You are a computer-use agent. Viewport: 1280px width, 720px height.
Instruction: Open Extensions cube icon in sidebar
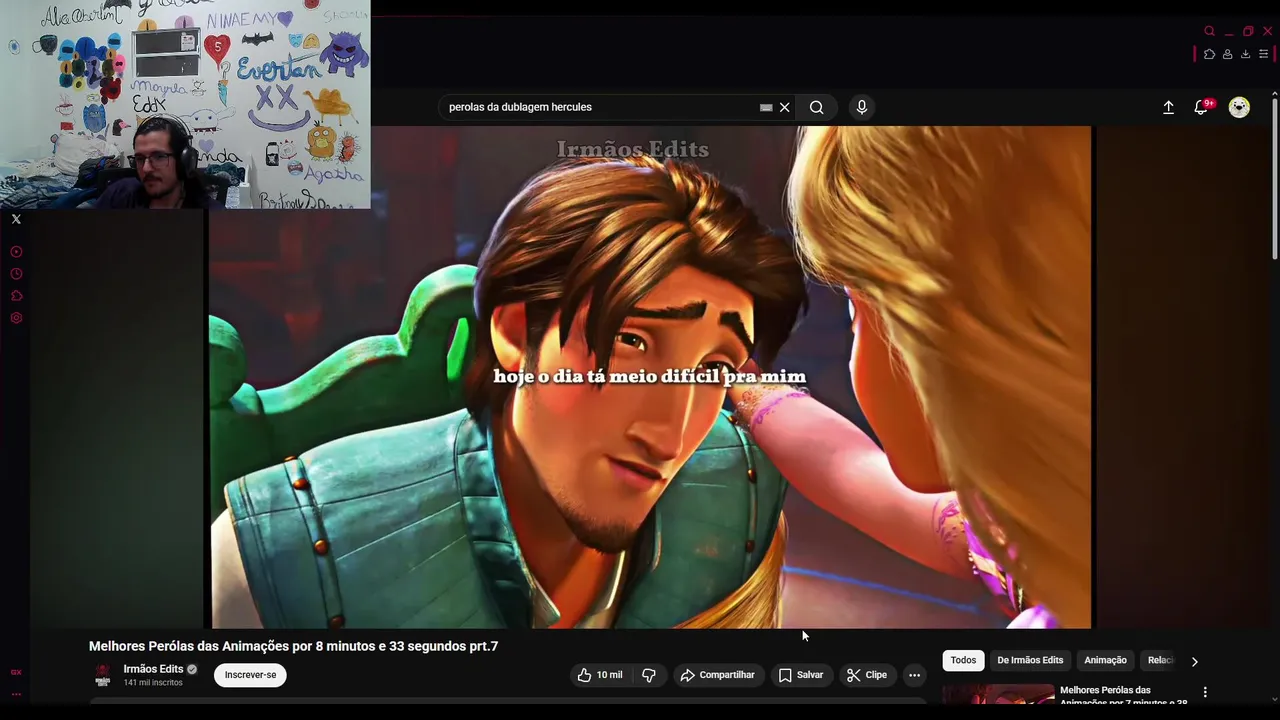pos(16,296)
